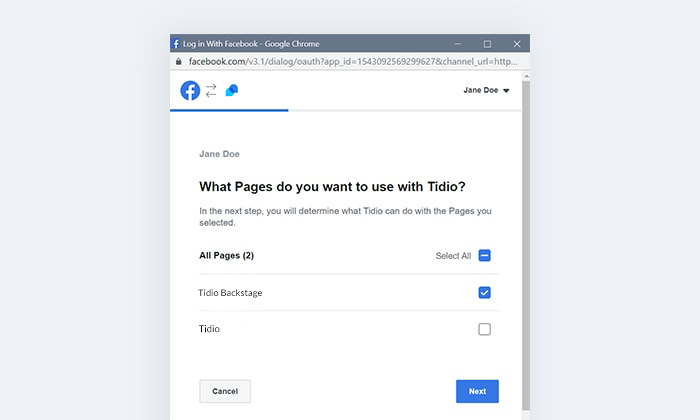Open the Jane Doe account dropdown
700x420 pixels.
(x=486, y=90)
